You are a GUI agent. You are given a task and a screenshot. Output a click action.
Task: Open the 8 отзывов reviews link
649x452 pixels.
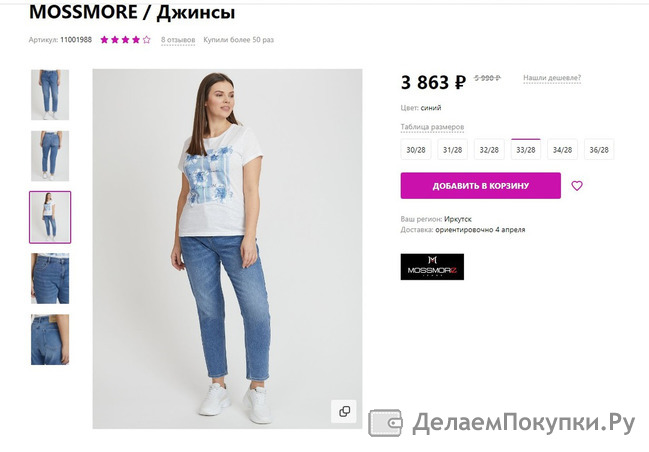pyautogui.click(x=178, y=40)
